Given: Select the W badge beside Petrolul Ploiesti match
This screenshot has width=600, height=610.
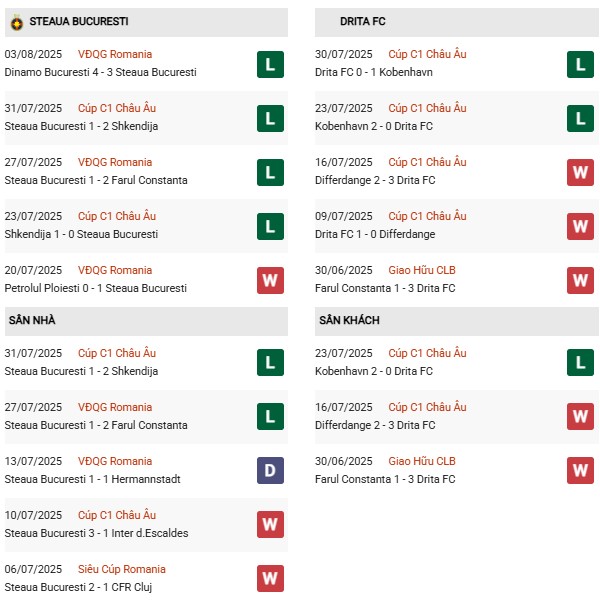Looking at the screenshot, I should point(269,281).
